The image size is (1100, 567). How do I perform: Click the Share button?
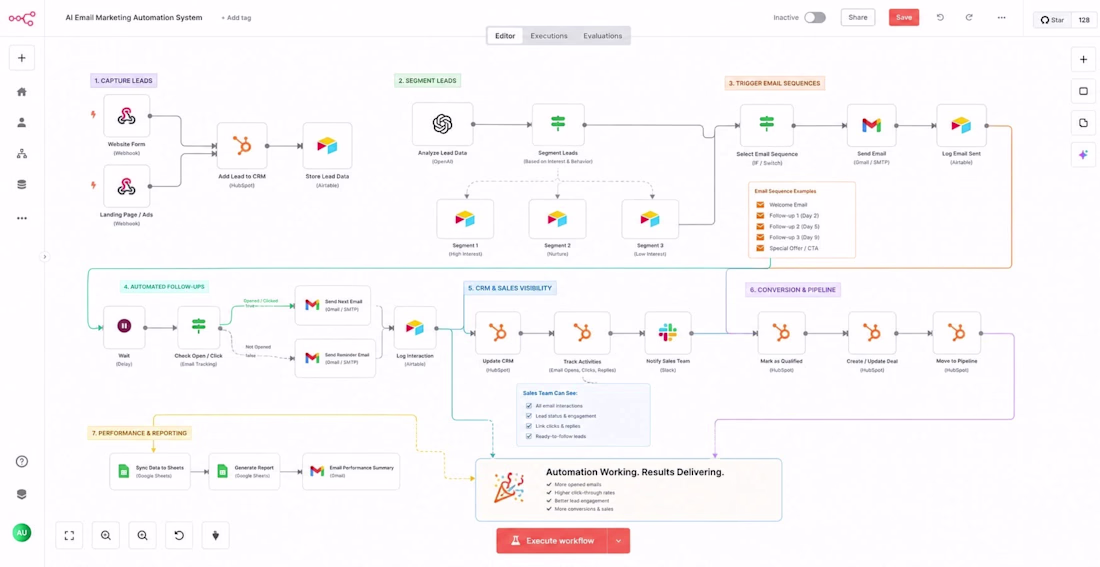[858, 18]
